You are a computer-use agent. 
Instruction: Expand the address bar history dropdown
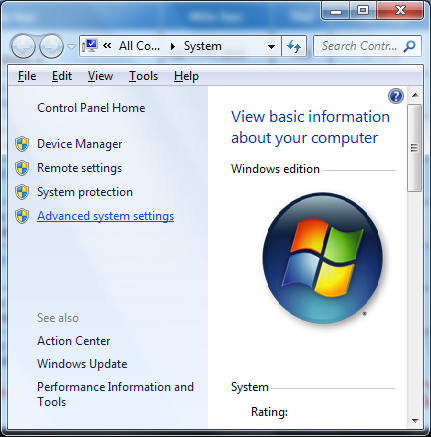tap(272, 47)
